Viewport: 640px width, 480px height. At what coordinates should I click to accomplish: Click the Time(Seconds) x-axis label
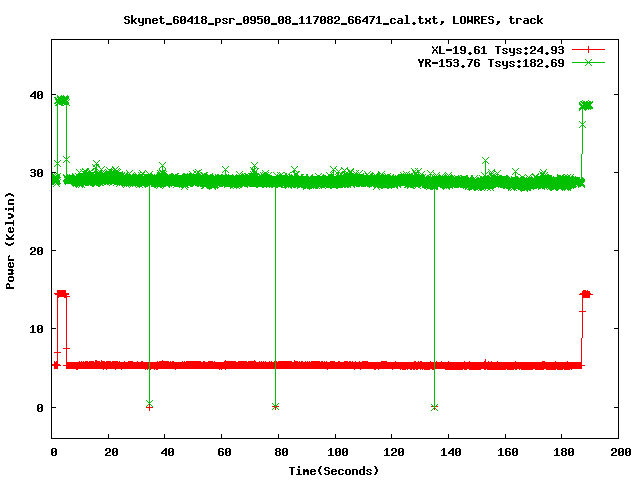tap(333, 471)
